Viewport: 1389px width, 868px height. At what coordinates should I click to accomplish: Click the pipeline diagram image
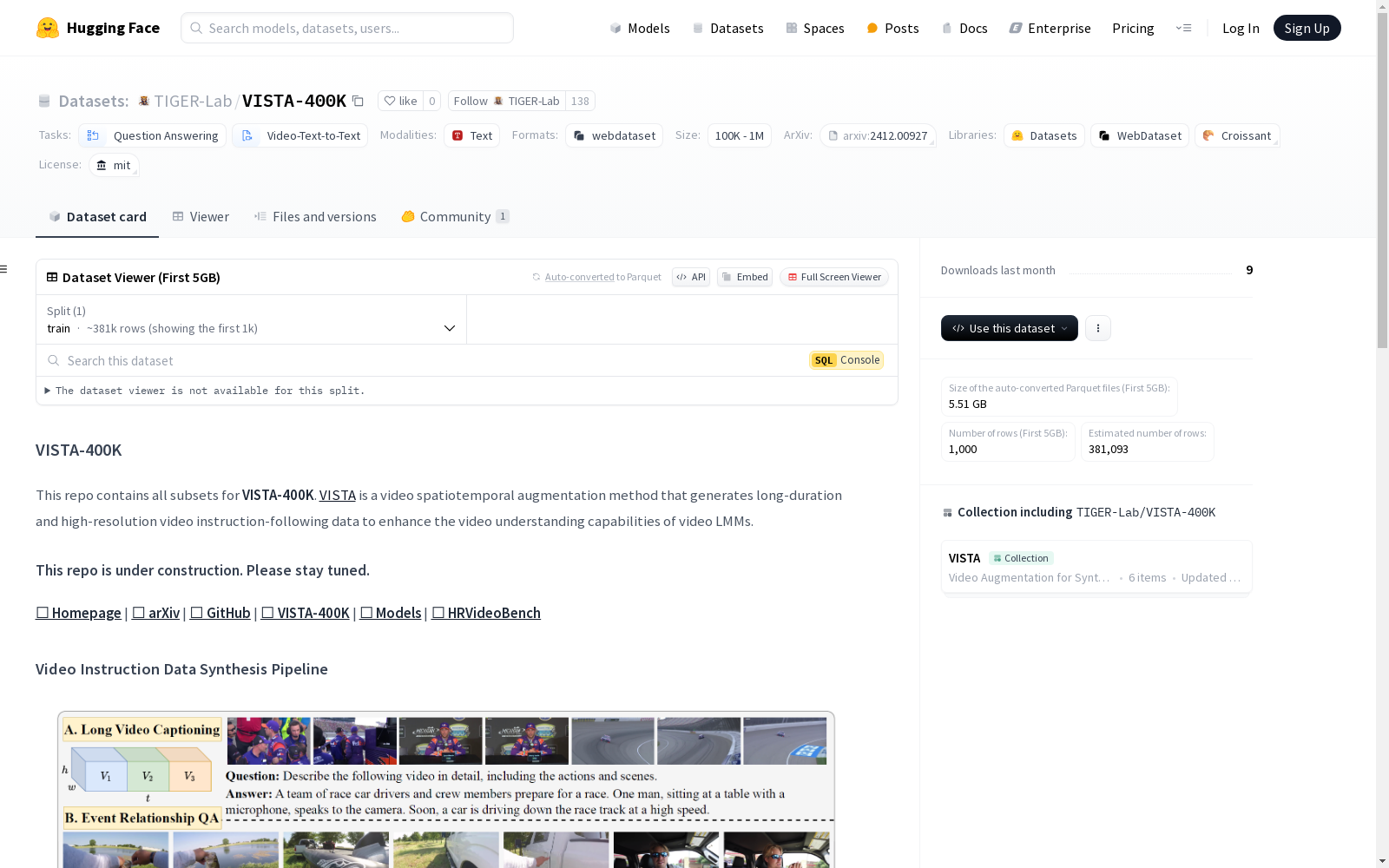tap(446, 789)
